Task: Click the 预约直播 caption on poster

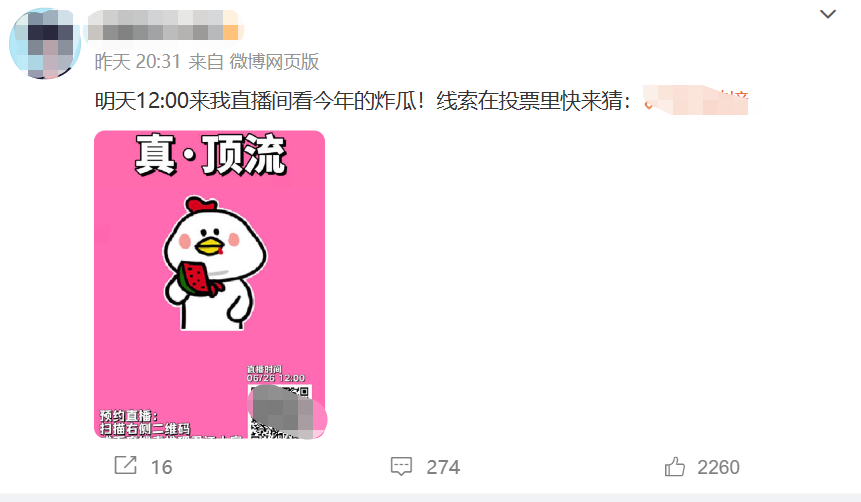Action: pyautogui.click(x=128, y=416)
